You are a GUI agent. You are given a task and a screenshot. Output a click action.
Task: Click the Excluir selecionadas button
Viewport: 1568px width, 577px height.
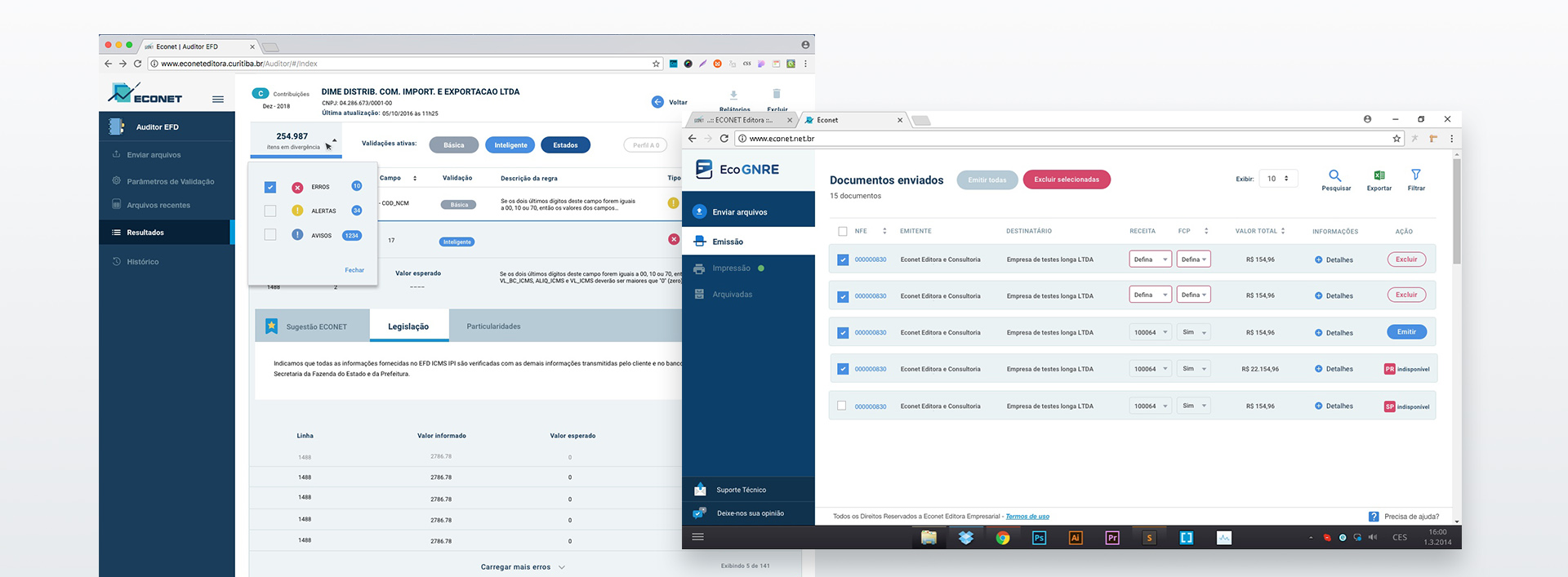pos(1067,180)
